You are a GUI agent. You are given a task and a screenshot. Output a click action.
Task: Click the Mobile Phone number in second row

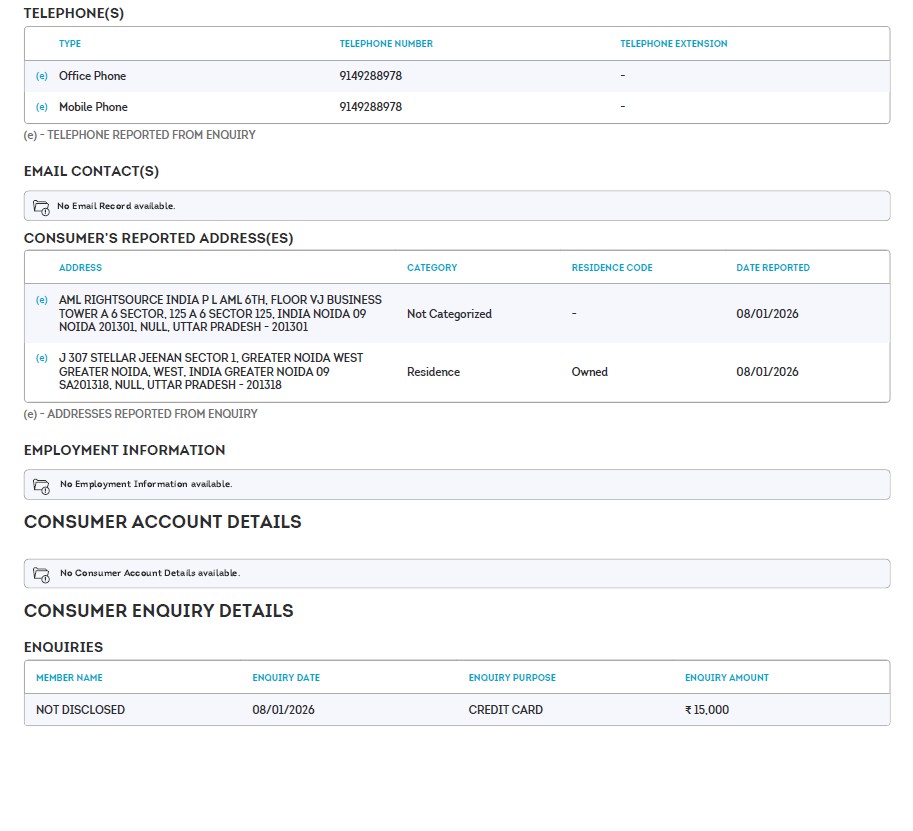[370, 107]
